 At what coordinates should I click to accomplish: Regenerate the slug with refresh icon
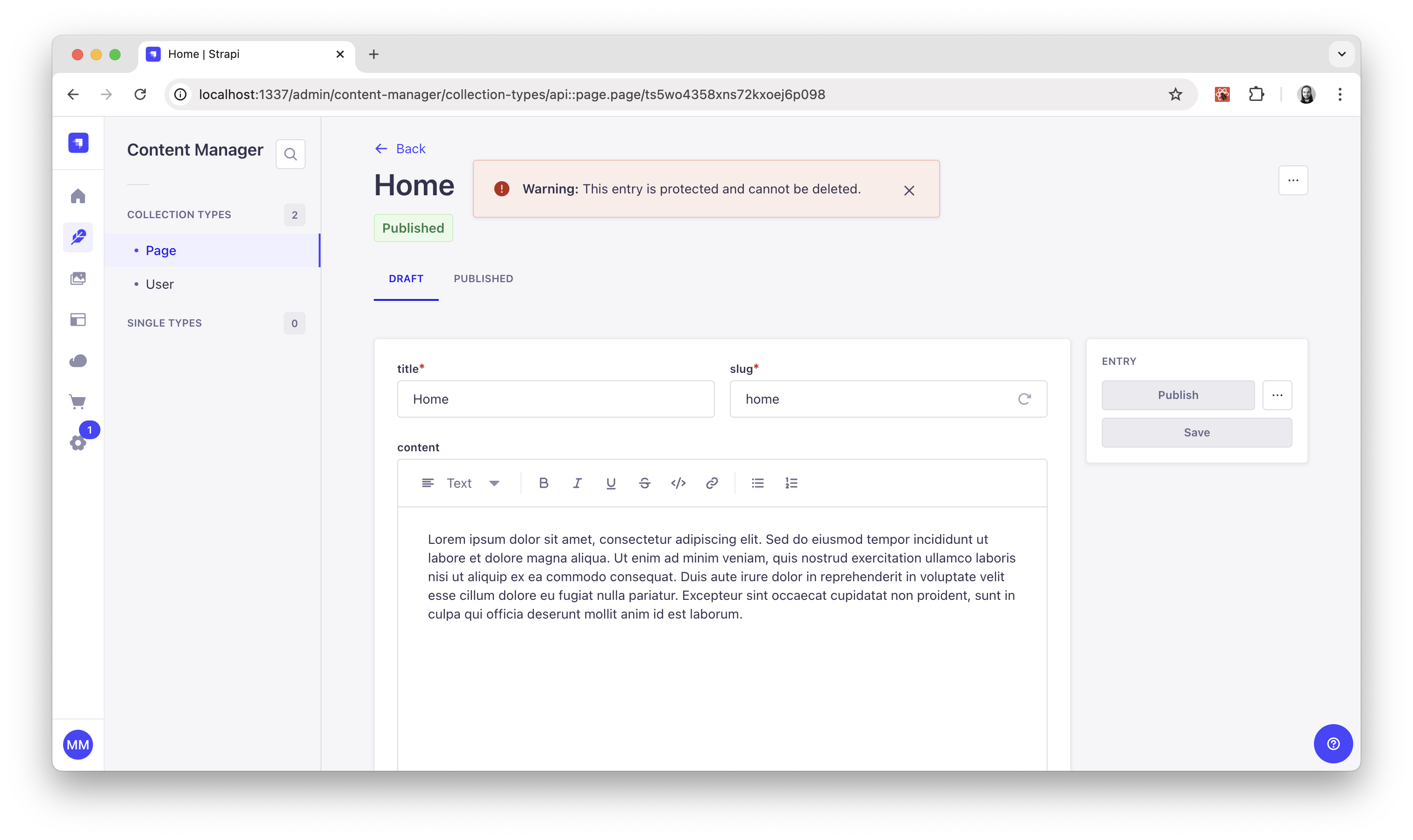[x=1024, y=399]
